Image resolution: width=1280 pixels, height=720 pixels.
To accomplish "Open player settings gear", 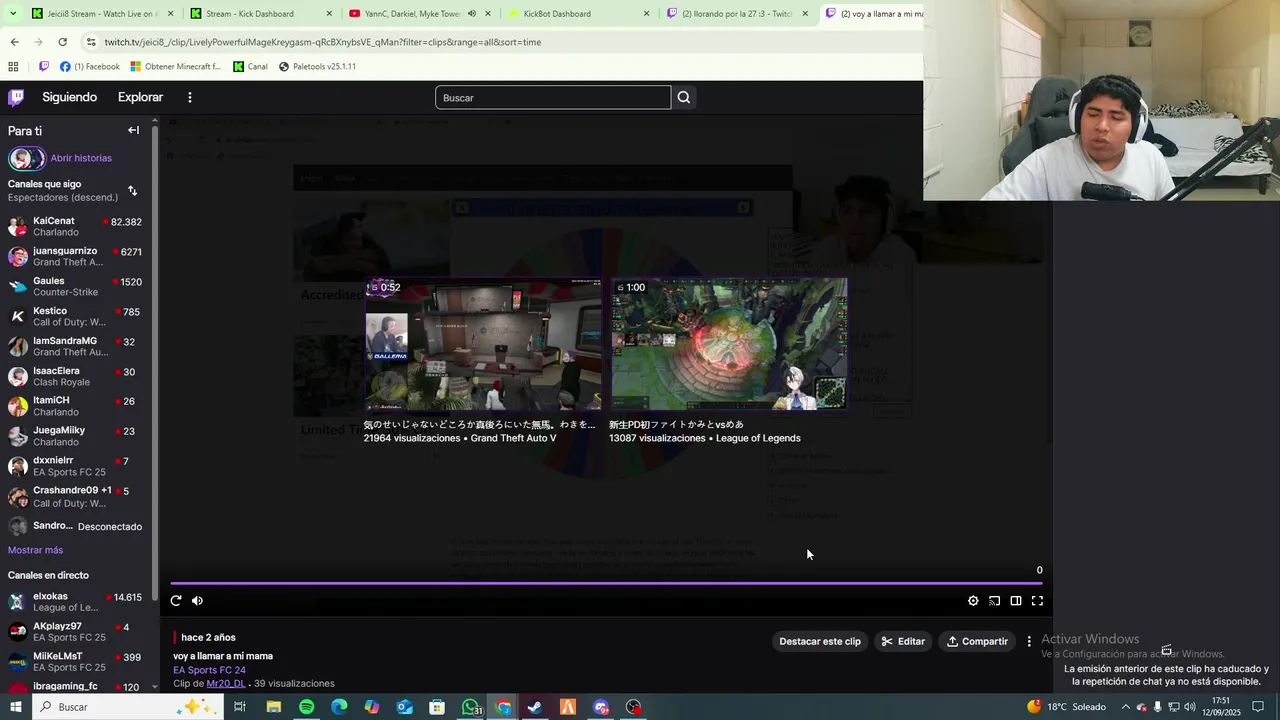I will (x=973, y=601).
